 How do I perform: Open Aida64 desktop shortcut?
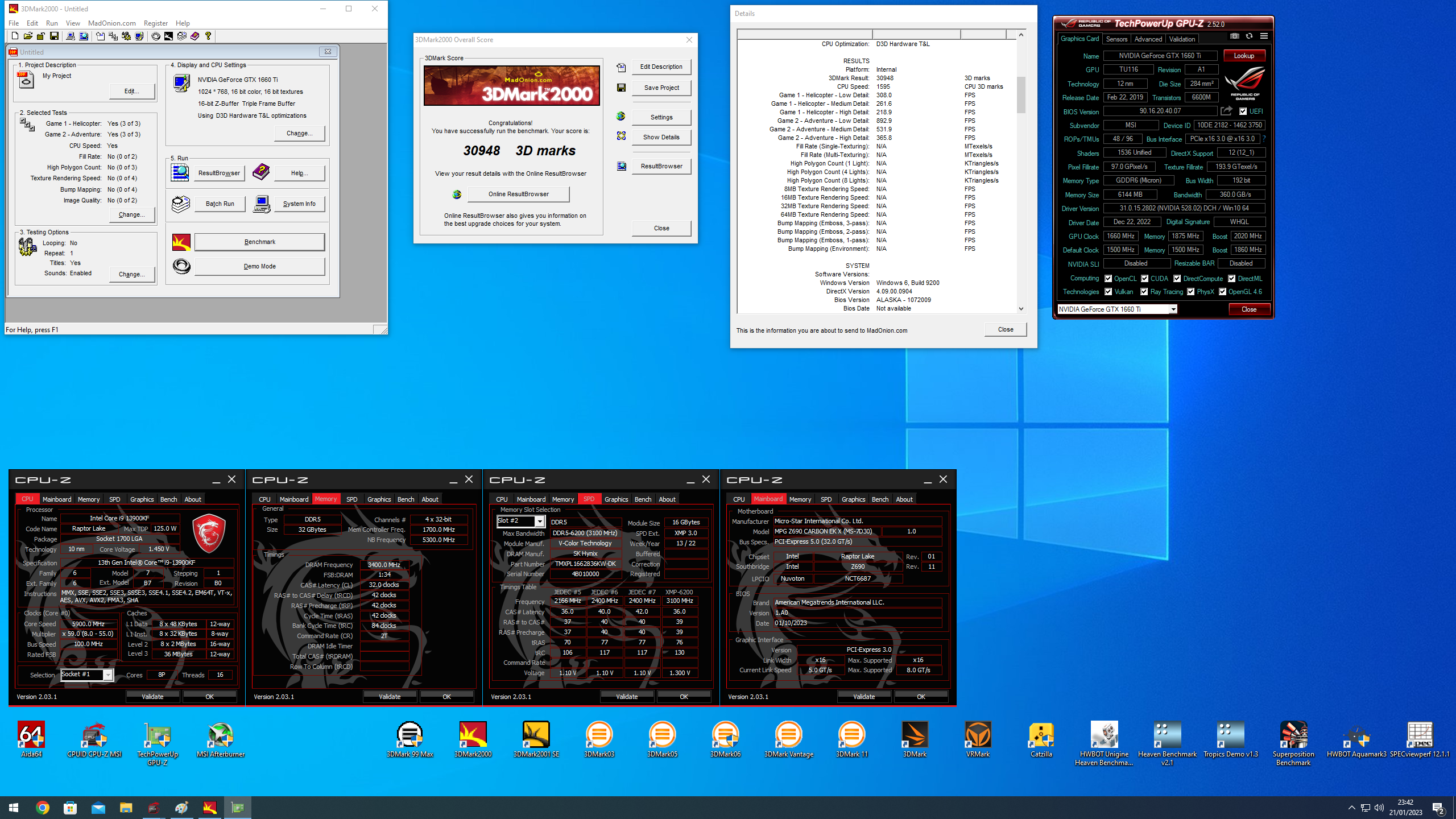[x=31, y=739]
